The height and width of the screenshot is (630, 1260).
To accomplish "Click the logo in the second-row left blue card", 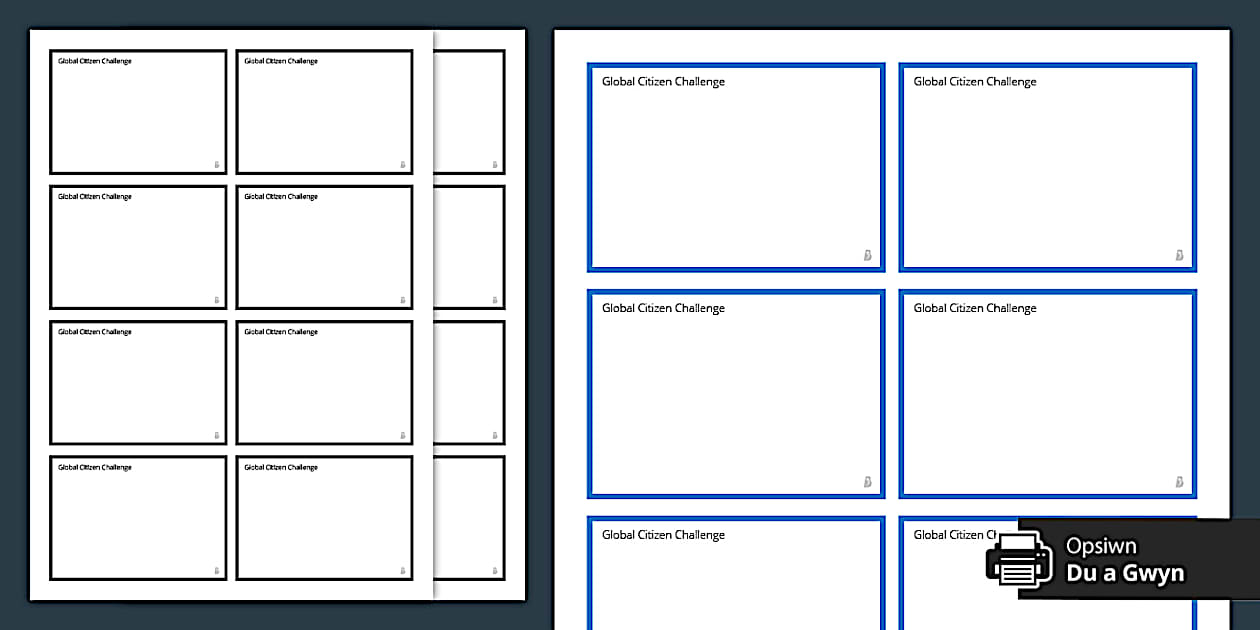I will pyautogui.click(x=868, y=483).
